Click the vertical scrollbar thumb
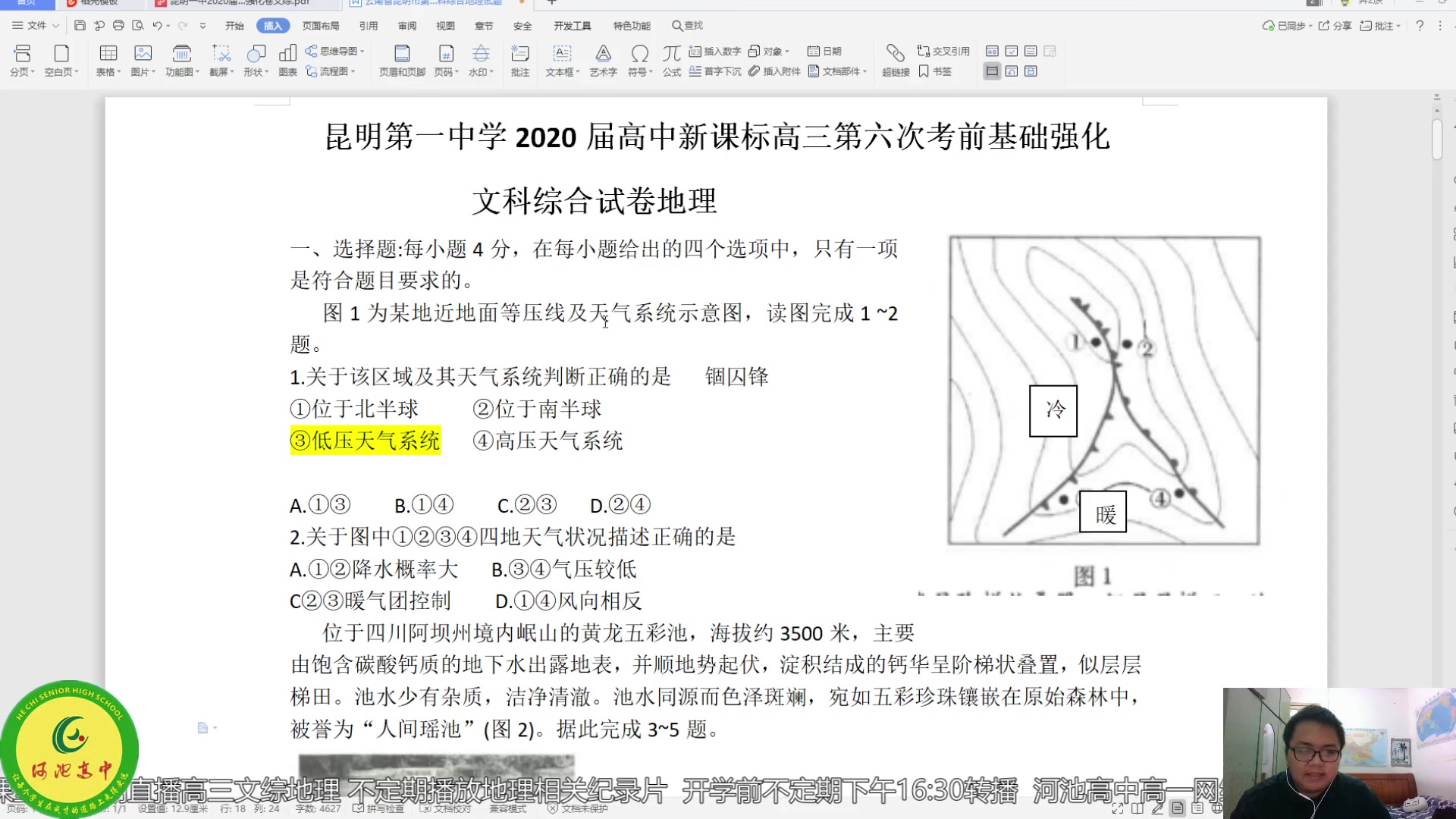1456x819 pixels. (1437, 139)
